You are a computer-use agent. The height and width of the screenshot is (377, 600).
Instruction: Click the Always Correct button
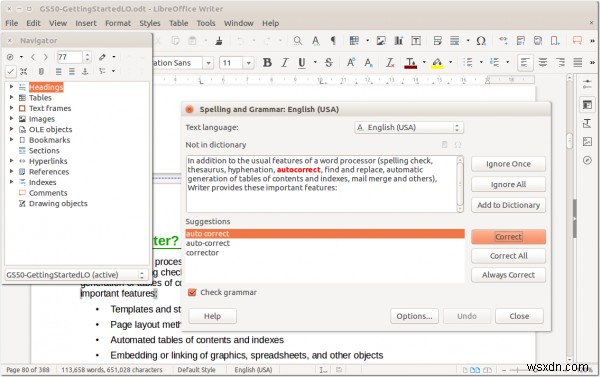(508, 275)
